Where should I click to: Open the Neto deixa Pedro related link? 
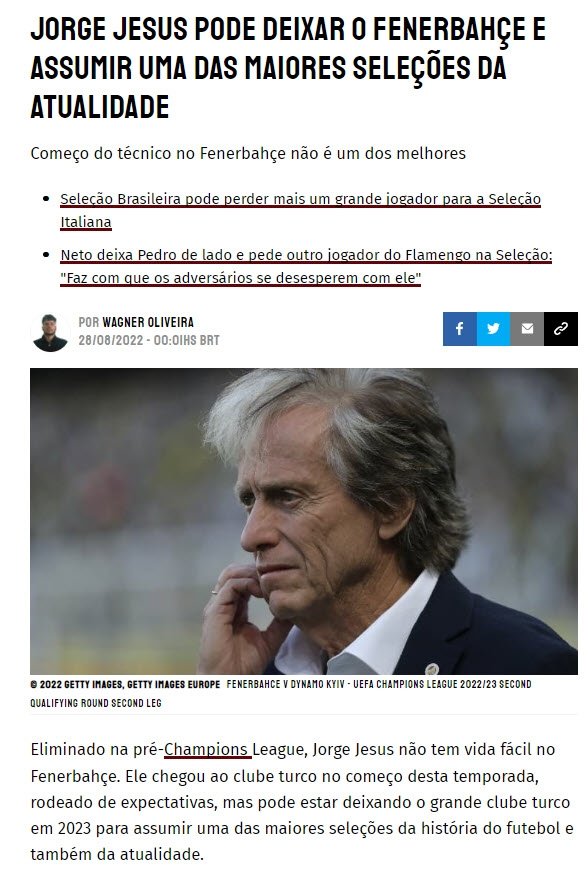[x=306, y=266]
